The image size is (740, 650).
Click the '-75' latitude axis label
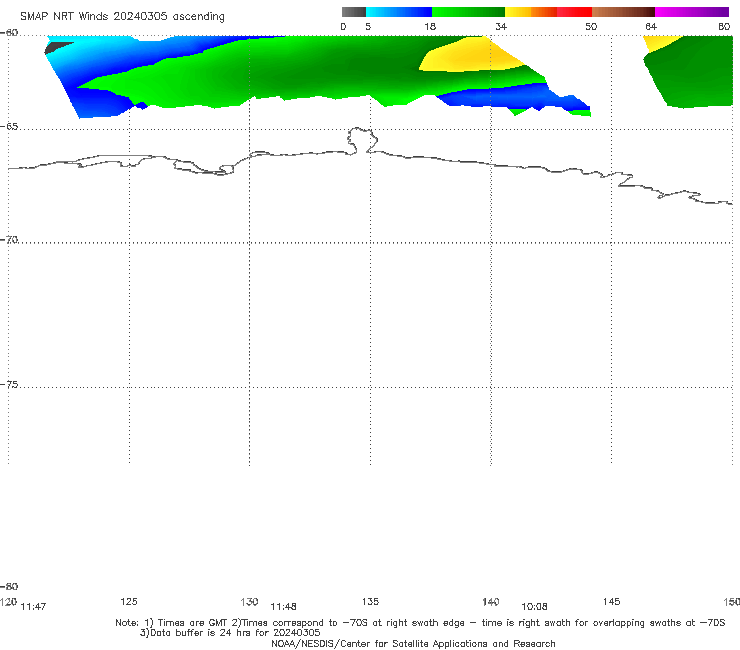[x=9, y=385]
